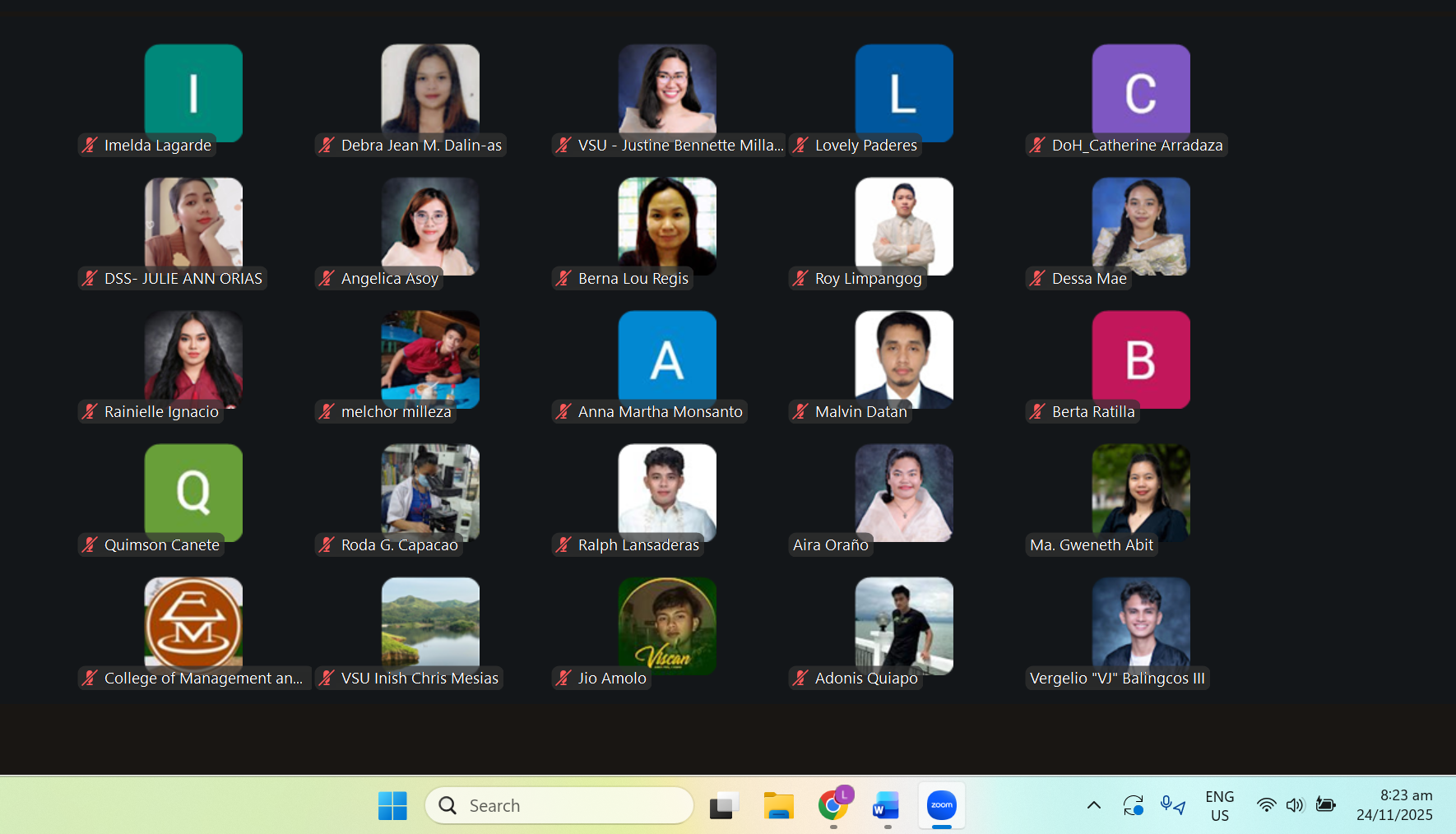Viewport: 1456px width, 834px height.
Task: Click the Wi-Fi network tray icon
Action: [1266, 805]
